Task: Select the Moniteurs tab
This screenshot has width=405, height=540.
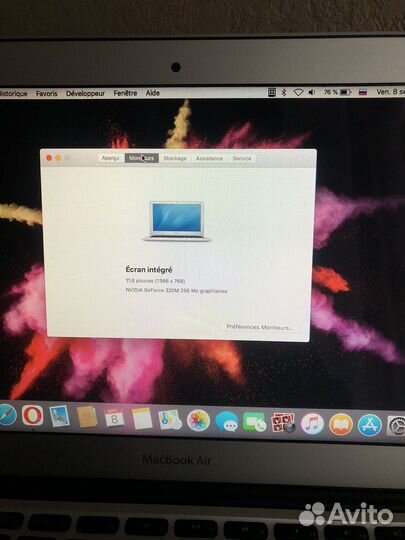Action: pyautogui.click(x=142, y=158)
